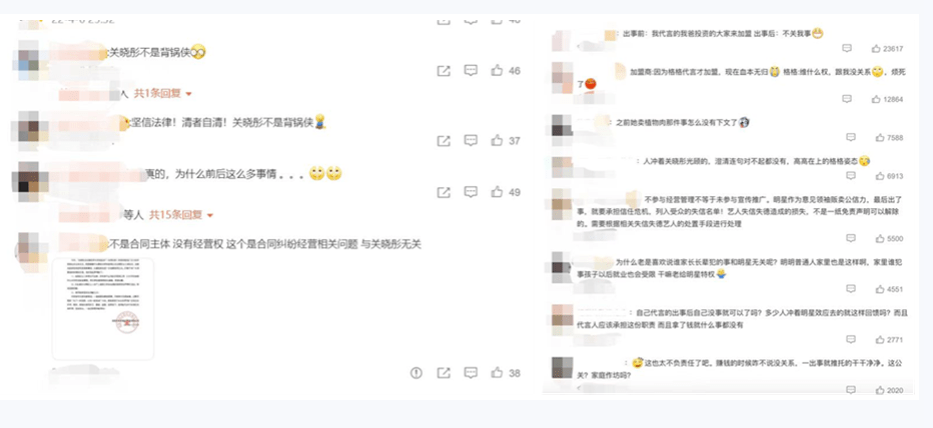Like the comment with 7588 likes

coord(879,138)
